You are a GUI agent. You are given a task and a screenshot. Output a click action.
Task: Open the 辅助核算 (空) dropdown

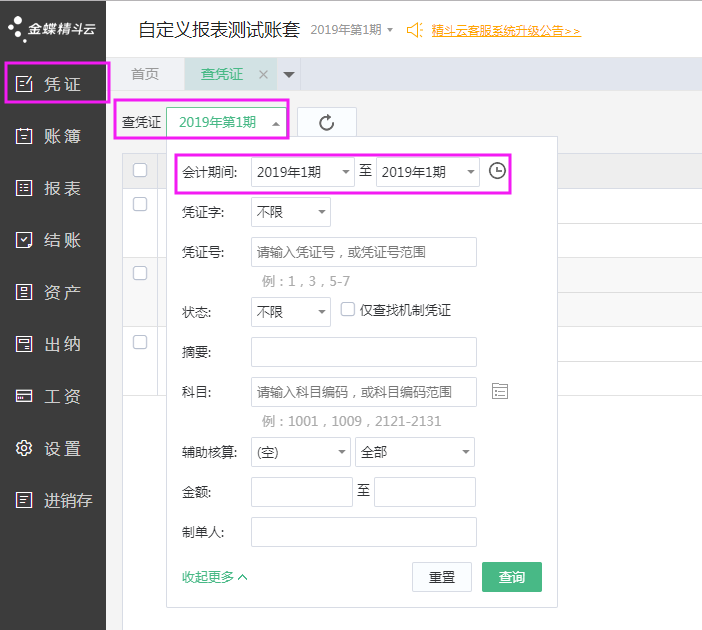(x=301, y=452)
